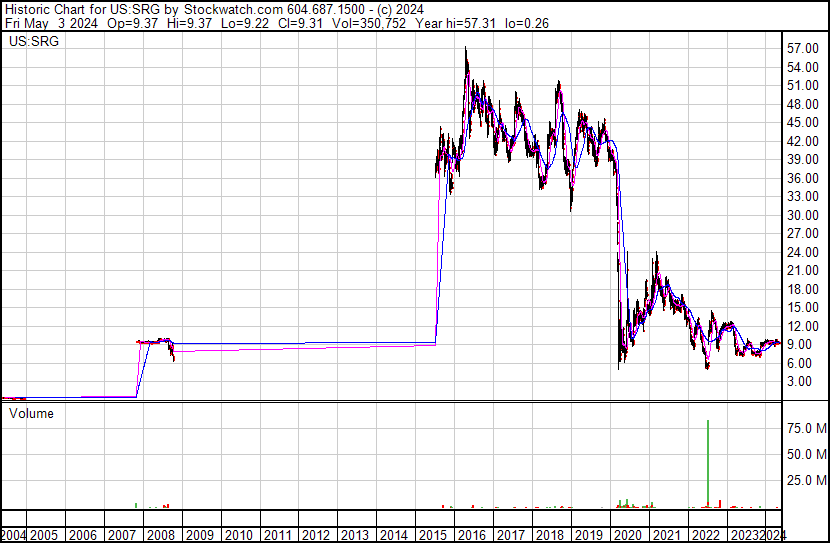The width and height of the screenshot is (830, 543).
Task: Click the 33.00 price axis label
Action: [803, 196]
